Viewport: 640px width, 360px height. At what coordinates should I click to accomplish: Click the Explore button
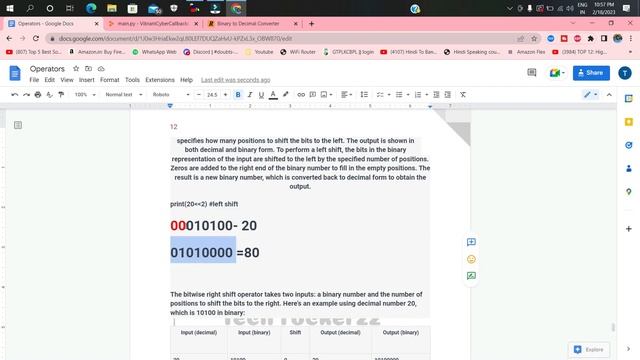(x=589, y=350)
